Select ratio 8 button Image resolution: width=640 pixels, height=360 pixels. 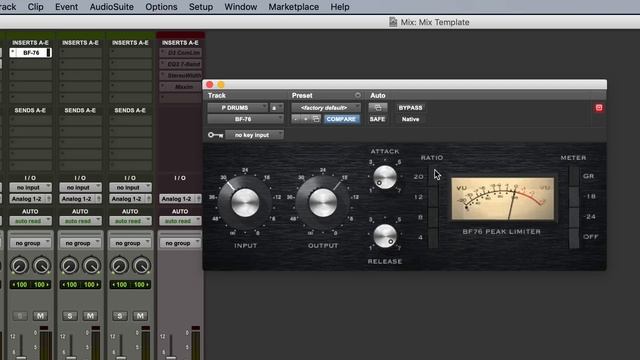tap(433, 217)
